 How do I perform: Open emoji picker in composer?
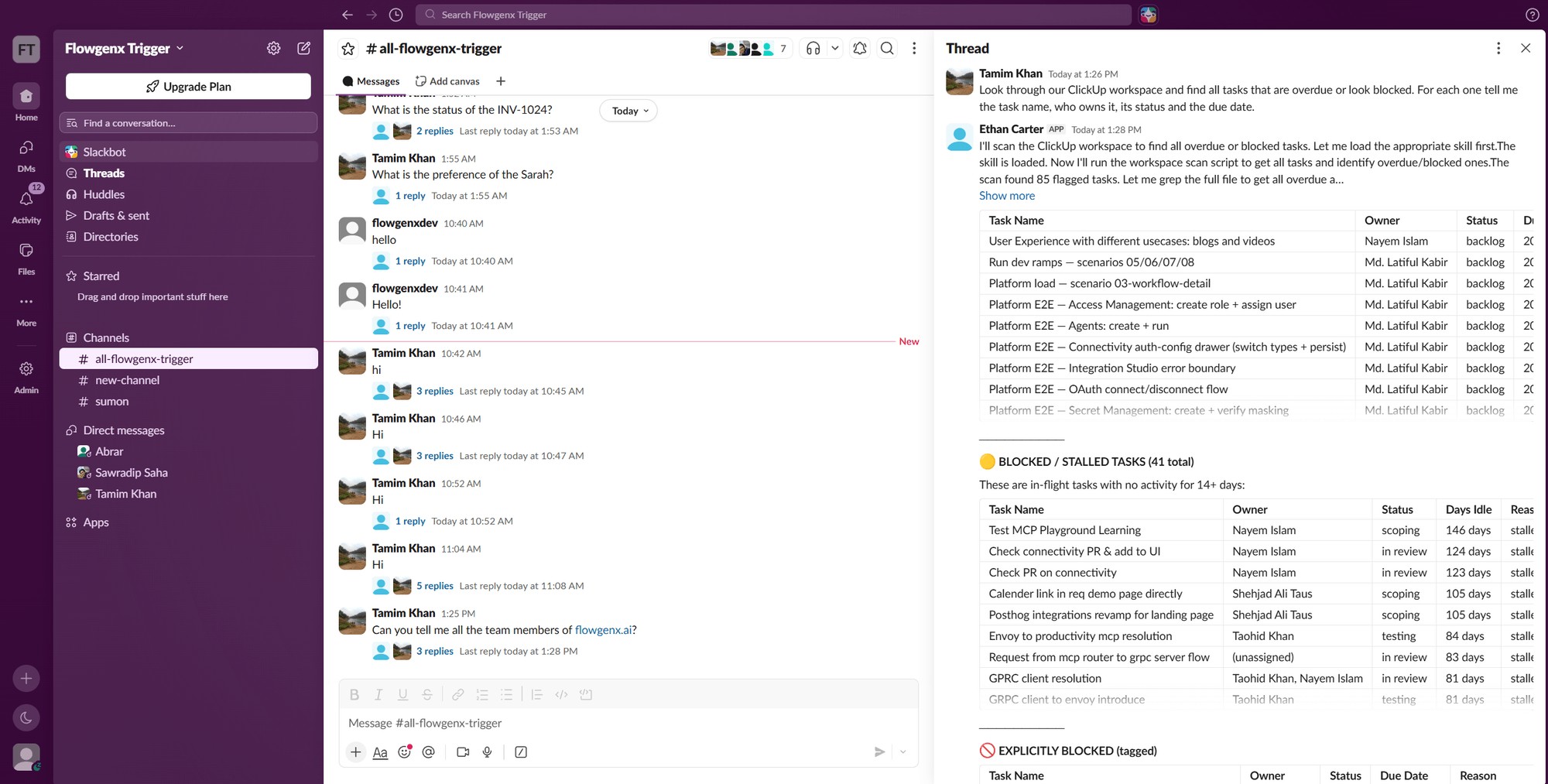(405, 752)
